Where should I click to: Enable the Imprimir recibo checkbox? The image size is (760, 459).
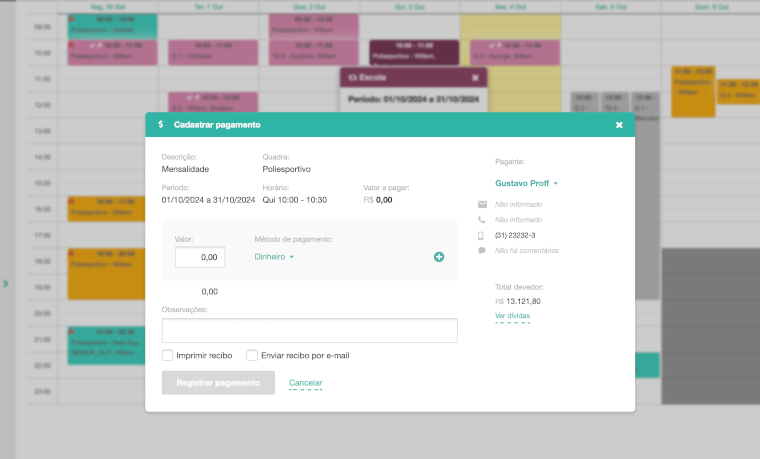(x=168, y=355)
